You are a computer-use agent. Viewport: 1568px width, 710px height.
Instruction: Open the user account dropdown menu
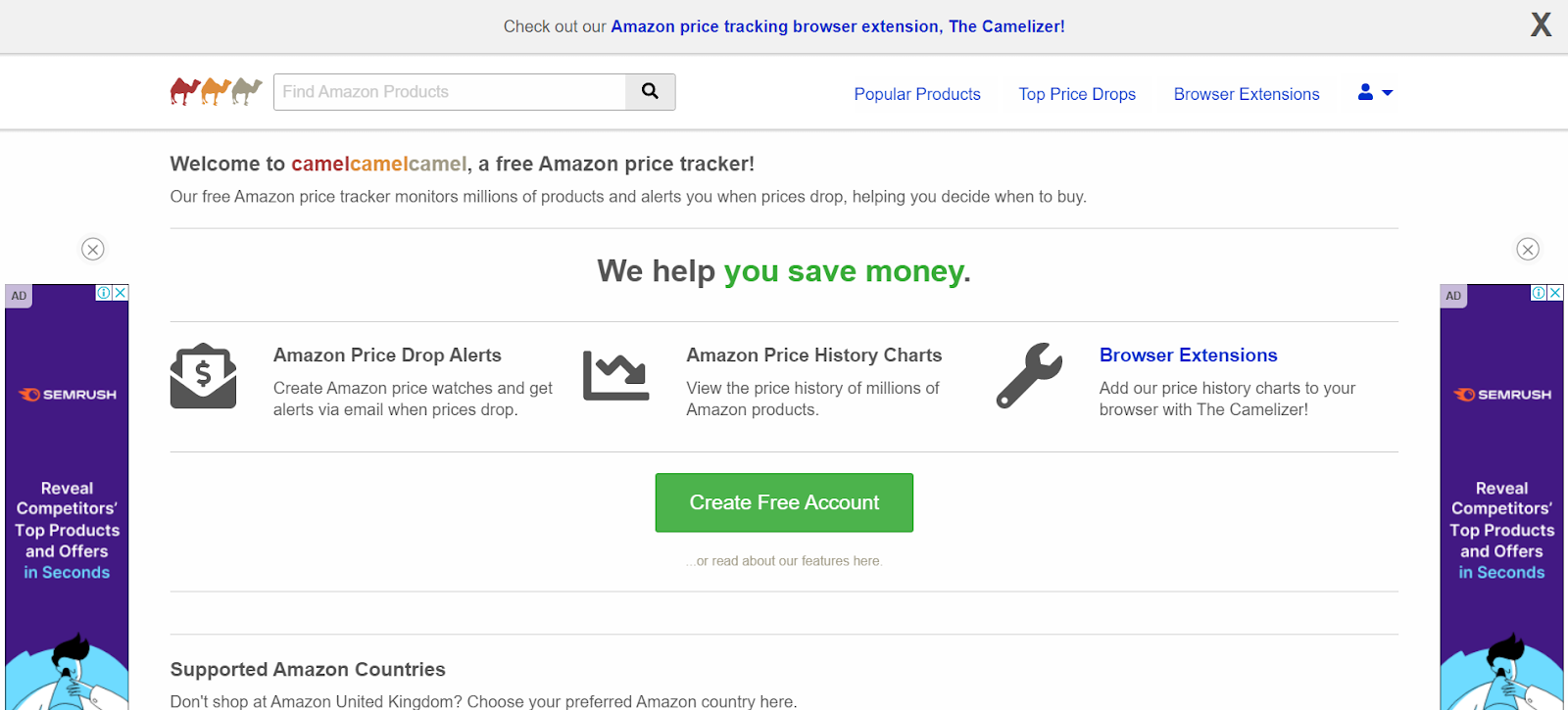[1375, 93]
